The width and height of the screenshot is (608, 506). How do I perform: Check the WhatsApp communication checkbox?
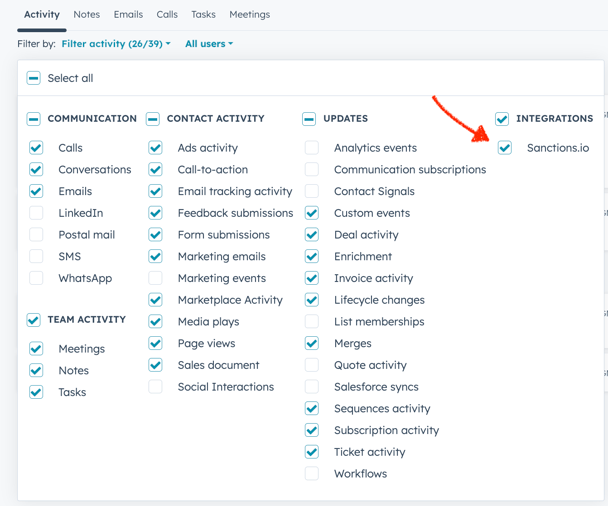[x=37, y=278]
